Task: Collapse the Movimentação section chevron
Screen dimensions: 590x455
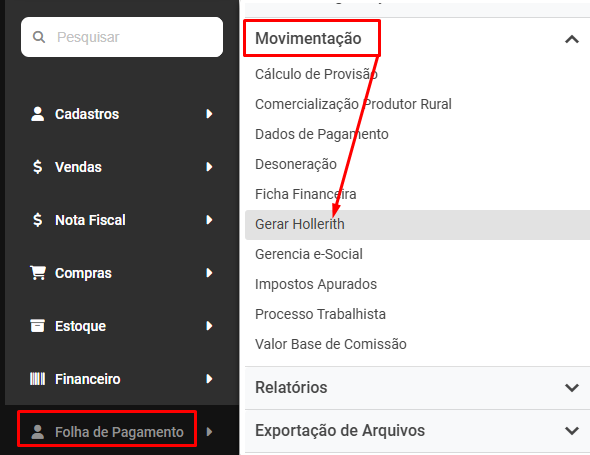Action: point(572,39)
